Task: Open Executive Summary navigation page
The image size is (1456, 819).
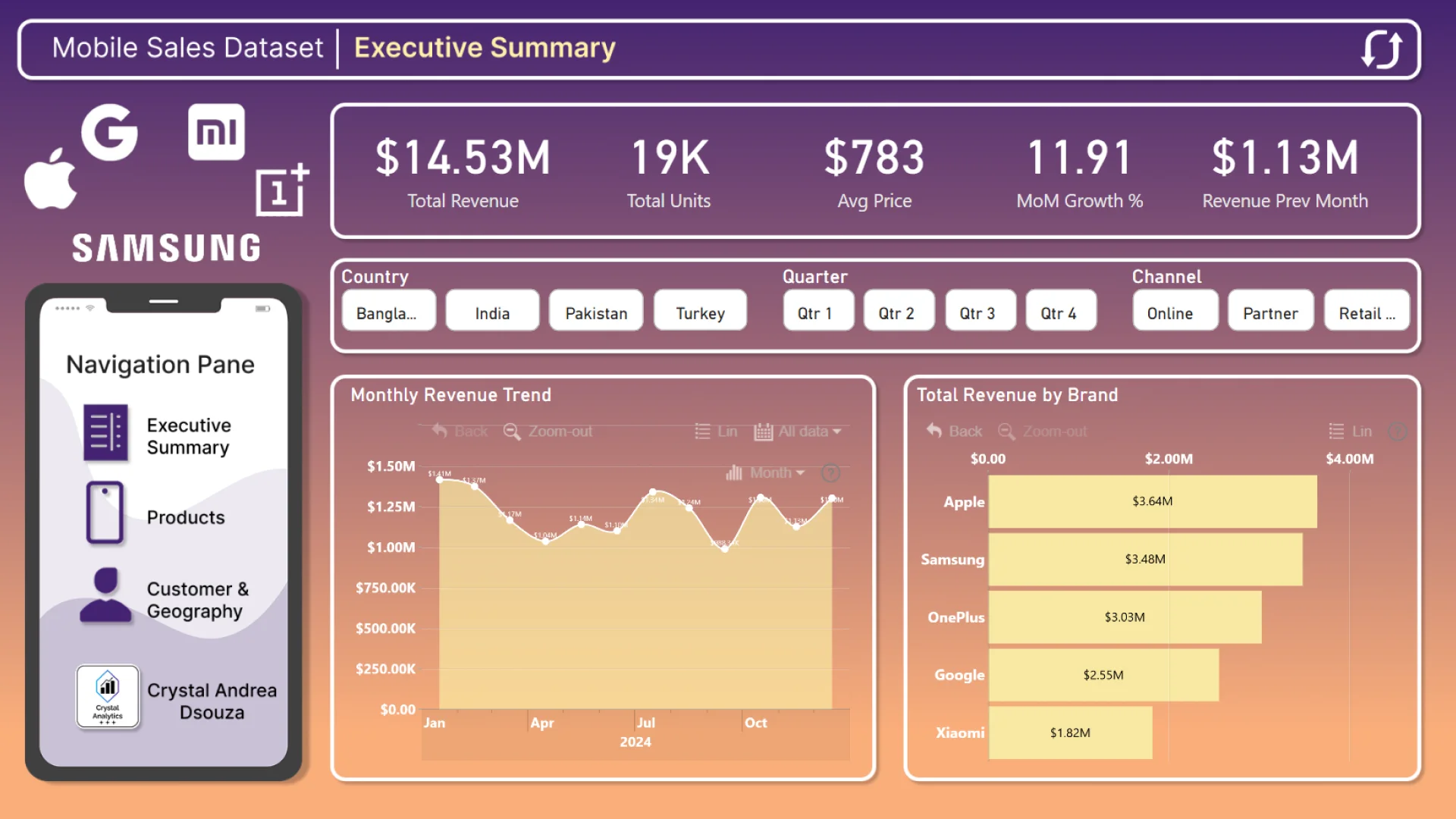Action: pos(189,436)
